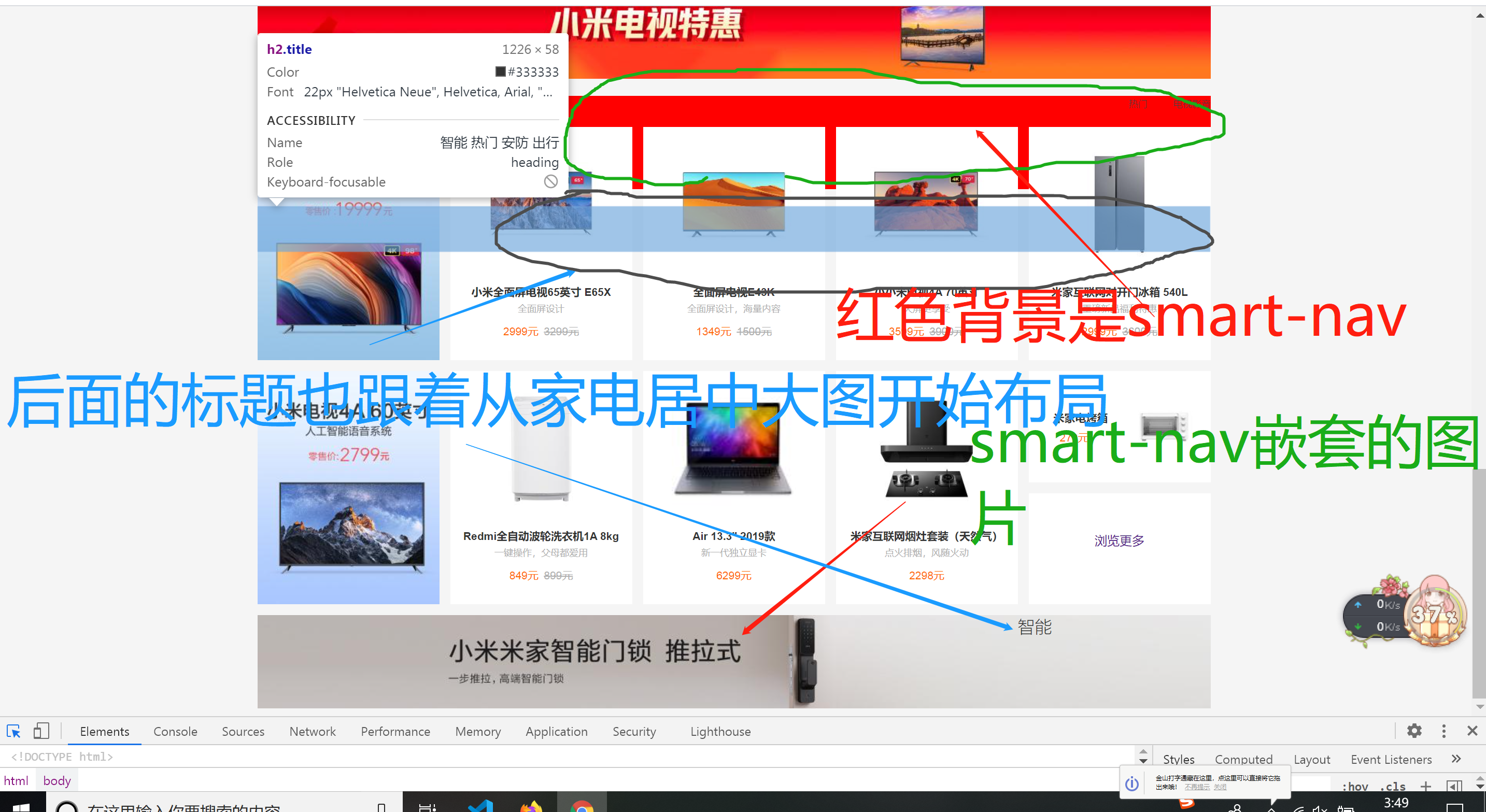The image size is (1486, 812).
Task: Click the washing machine product image
Action: 541,450
